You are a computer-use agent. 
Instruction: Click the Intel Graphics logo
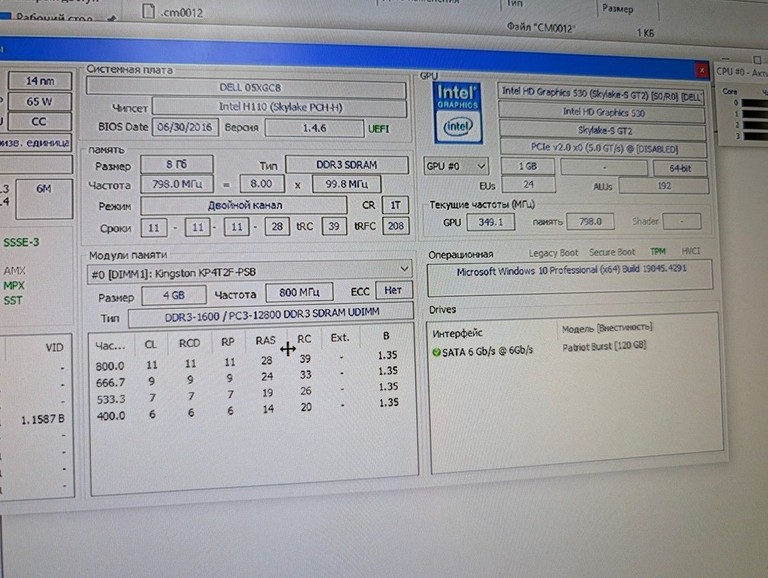click(x=457, y=113)
